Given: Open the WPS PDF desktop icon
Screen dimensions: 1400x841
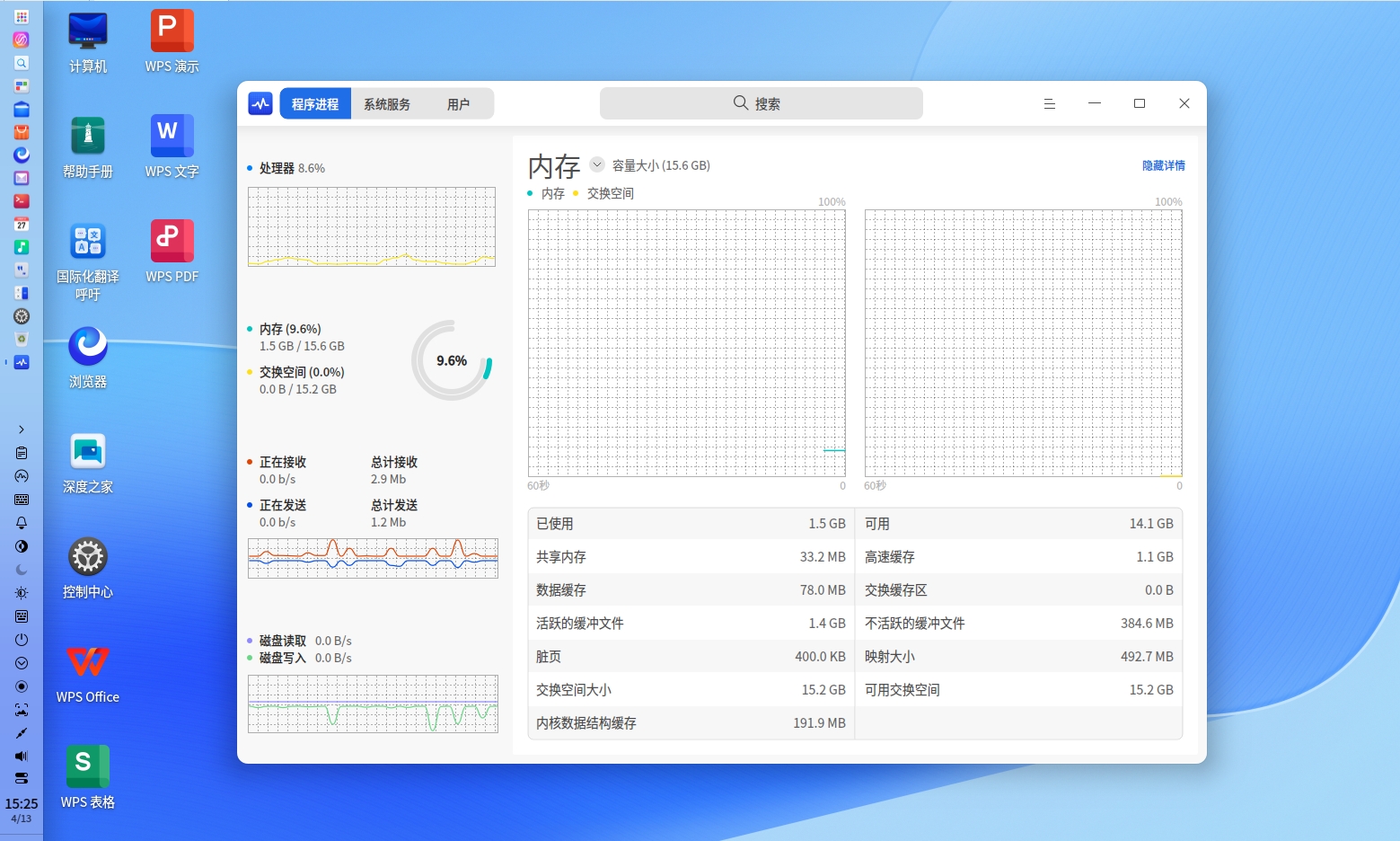Looking at the screenshot, I should pyautogui.click(x=172, y=253).
